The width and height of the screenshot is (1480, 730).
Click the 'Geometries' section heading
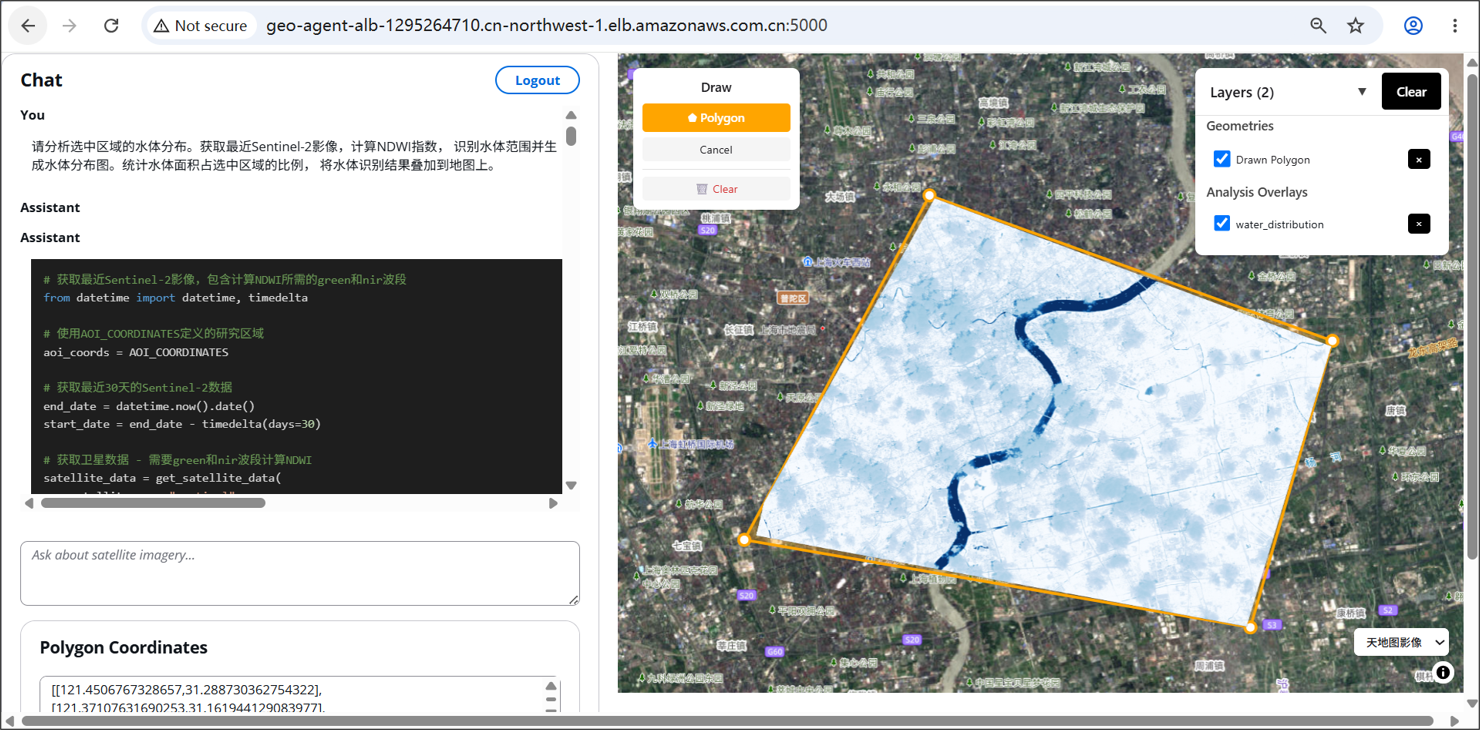1240,126
